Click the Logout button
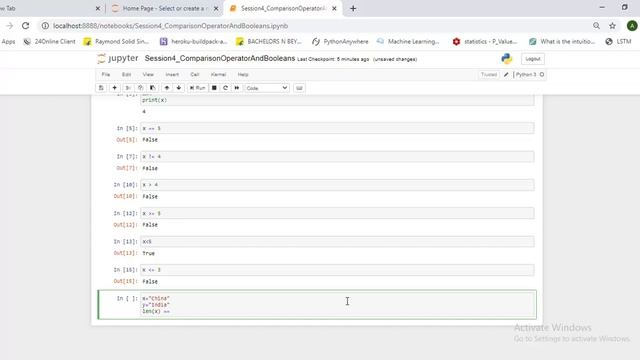Viewport: 640px width, 360px height. pos(533,59)
